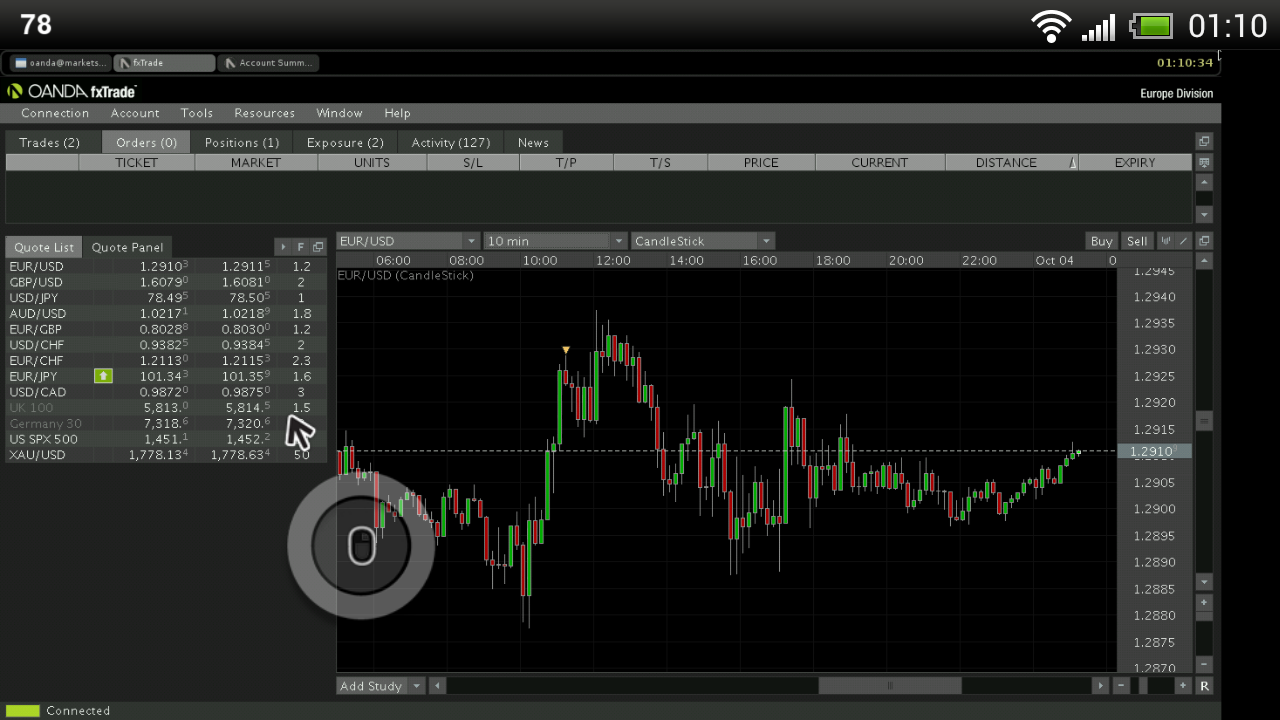Select USD/JPY row in quote list
This screenshot has height=720, width=1280.
click(165, 298)
